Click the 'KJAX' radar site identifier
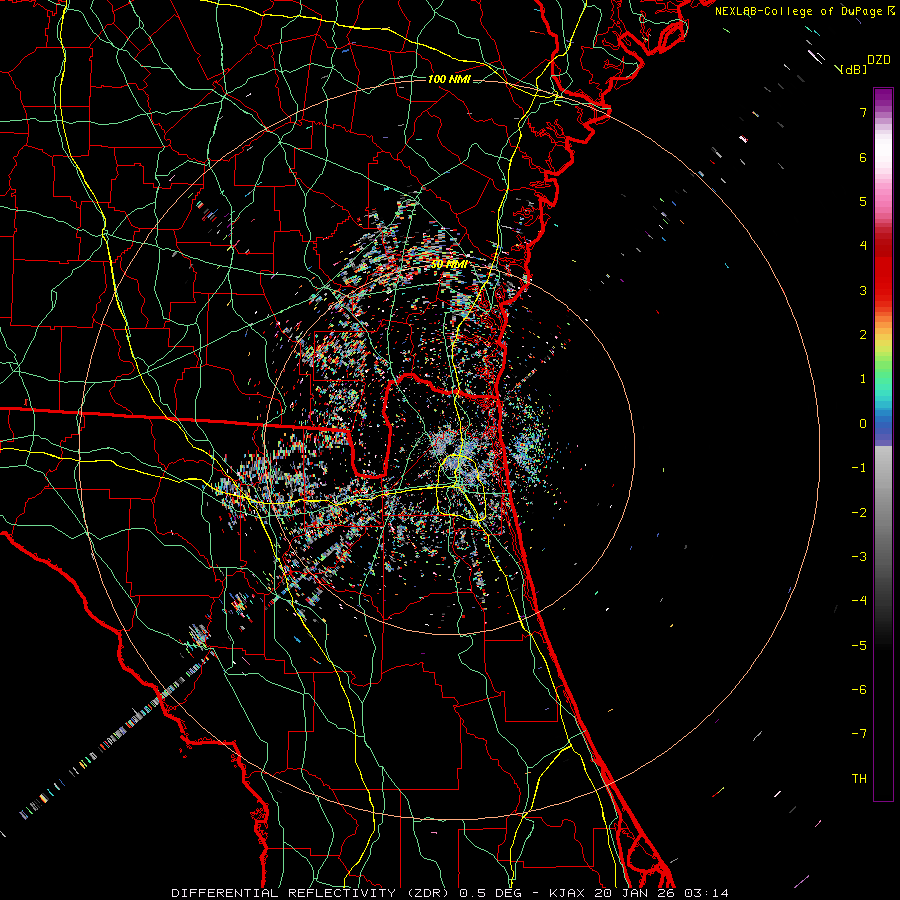This screenshot has width=900, height=900. pyautogui.click(x=568, y=893)
